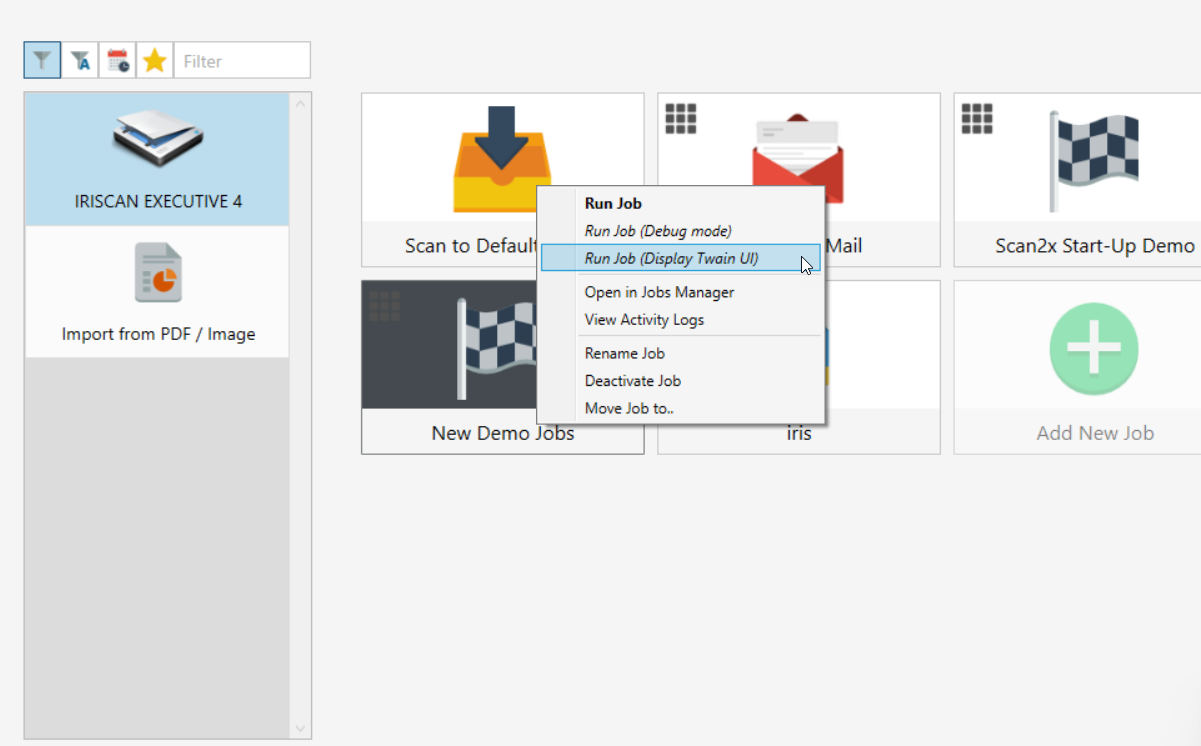Select Run Job (Debug mode) option
The image size is (1201, 746).
[x=658, y=231]
